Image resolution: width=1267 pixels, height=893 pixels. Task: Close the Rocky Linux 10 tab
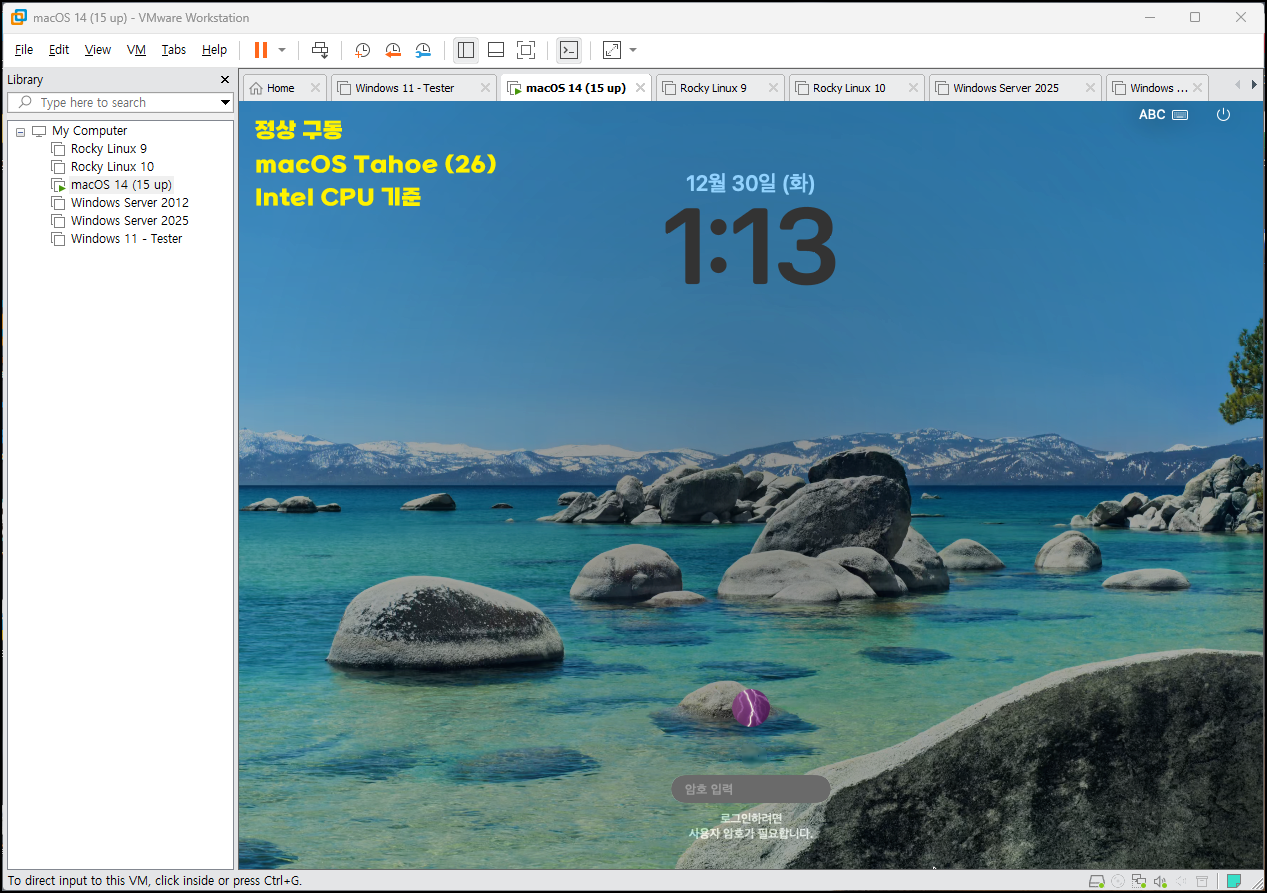click(913, 88)
